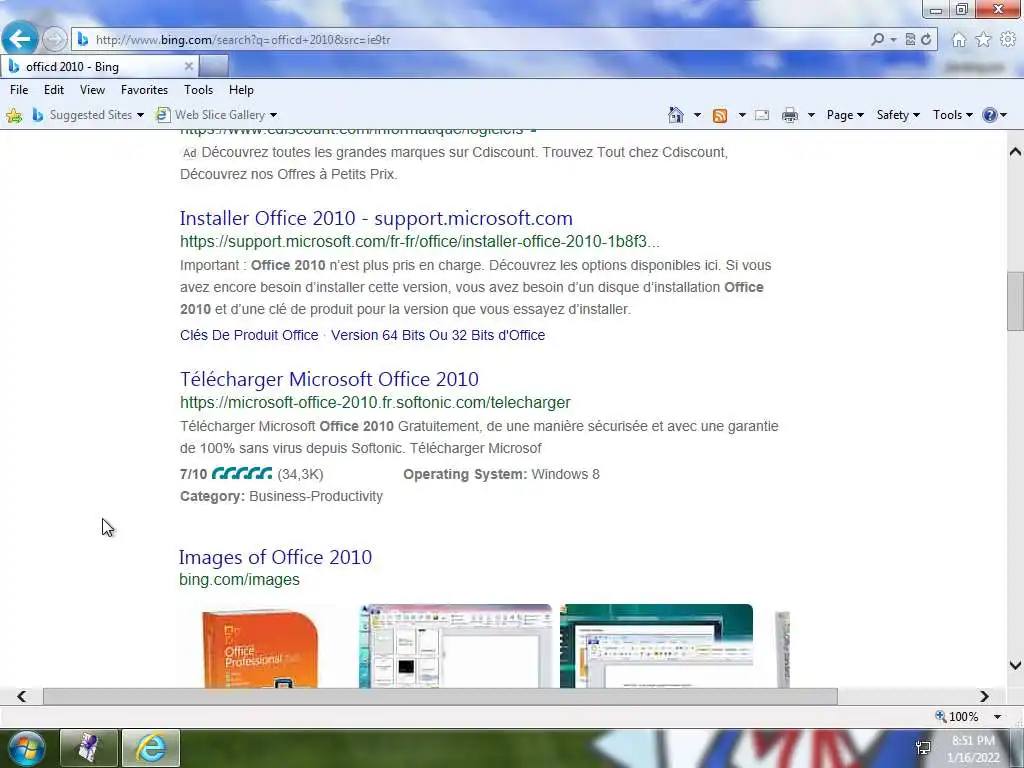This screenshot has width=1024, height=768.
Task: Click vertical scrollbar up arrow
Action: tap(1015, 152)
